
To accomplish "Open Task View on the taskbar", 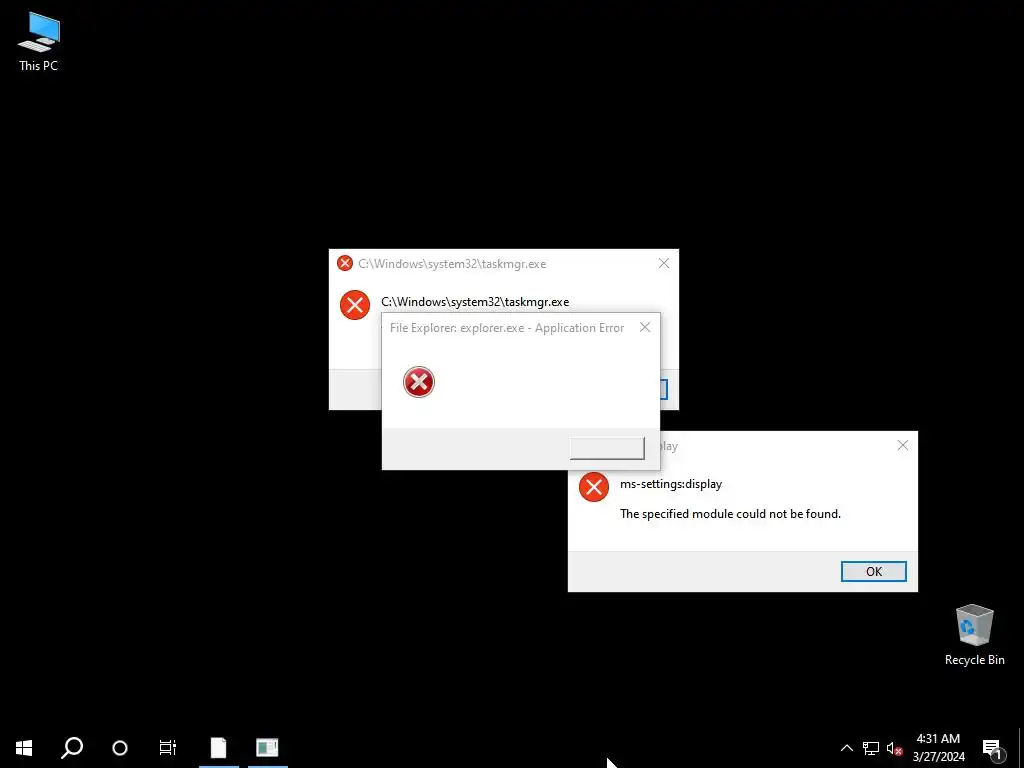I will (168, 748).
